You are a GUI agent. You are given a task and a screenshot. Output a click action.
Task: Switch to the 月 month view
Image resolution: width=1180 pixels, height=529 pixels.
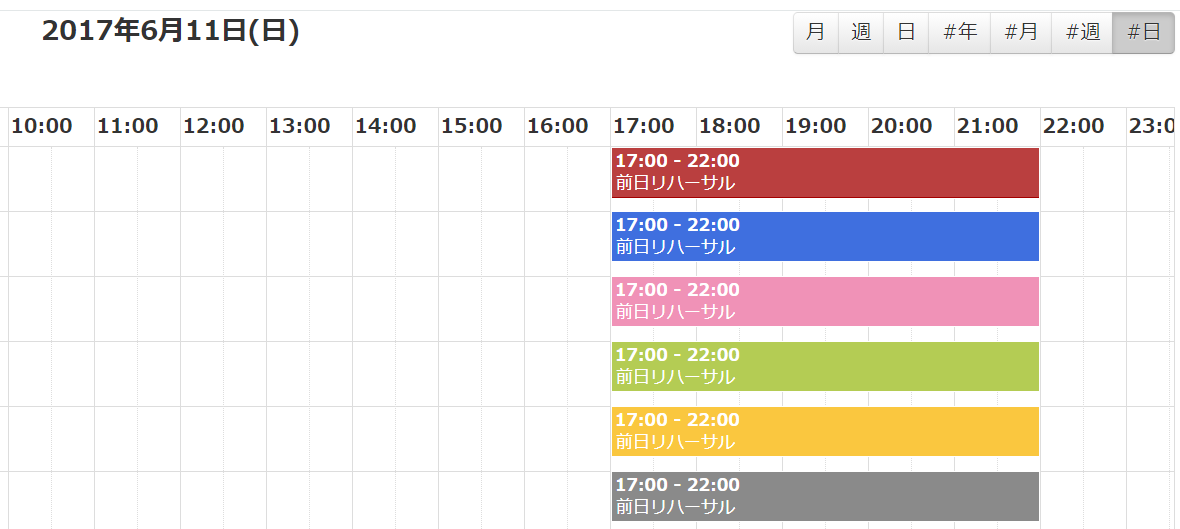pos(816,32)
